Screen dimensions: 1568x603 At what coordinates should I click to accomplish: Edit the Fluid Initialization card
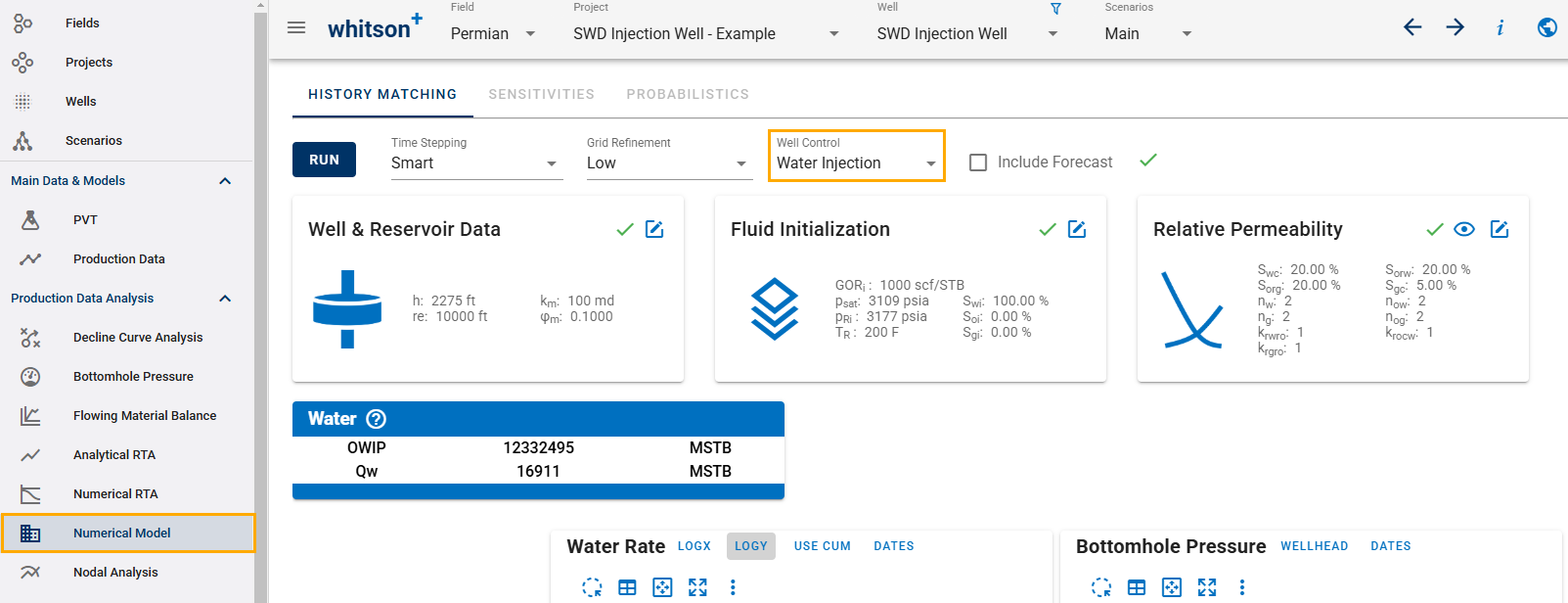1077,229
